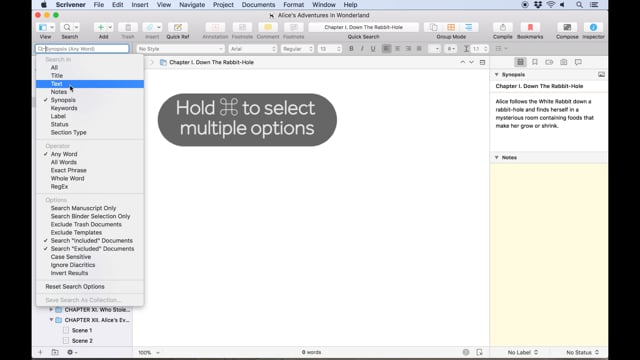
Task: Open the Documents menu
Action: pyautogui.click(x=258, y=4)
